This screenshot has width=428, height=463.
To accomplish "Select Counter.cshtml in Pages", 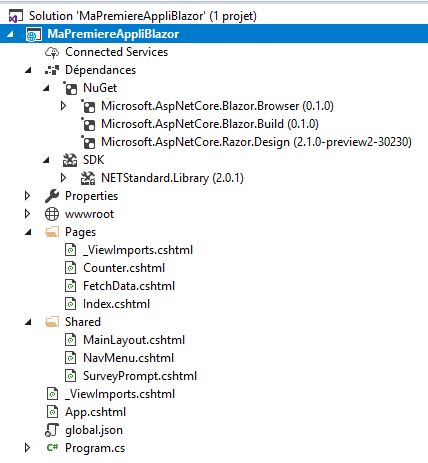I will pos(124,268).
